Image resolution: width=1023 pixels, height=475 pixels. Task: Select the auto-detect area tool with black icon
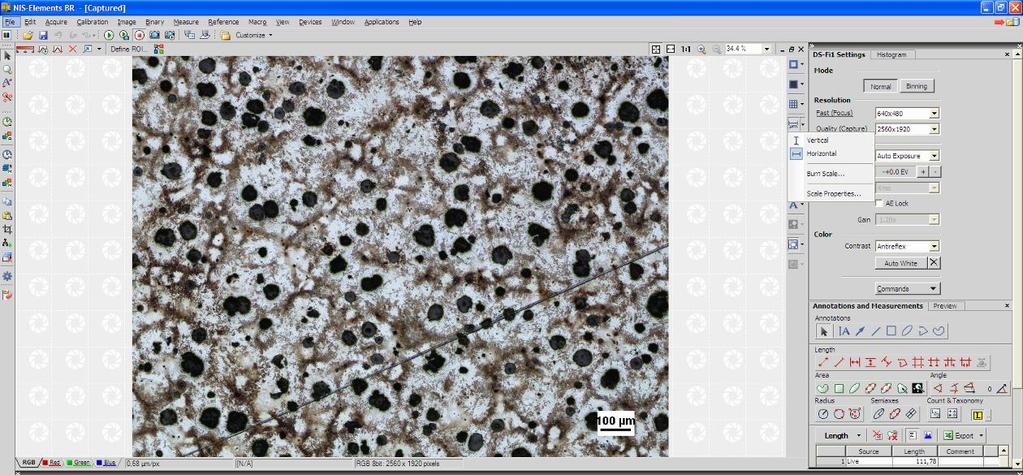[x=917, y=388]
